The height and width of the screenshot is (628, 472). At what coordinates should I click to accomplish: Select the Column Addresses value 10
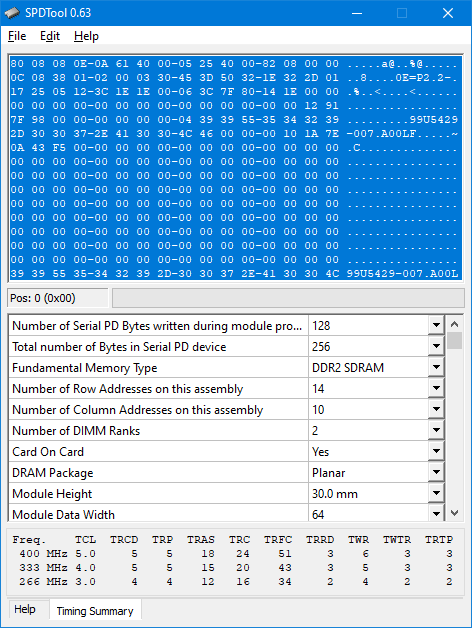(318, 409)
